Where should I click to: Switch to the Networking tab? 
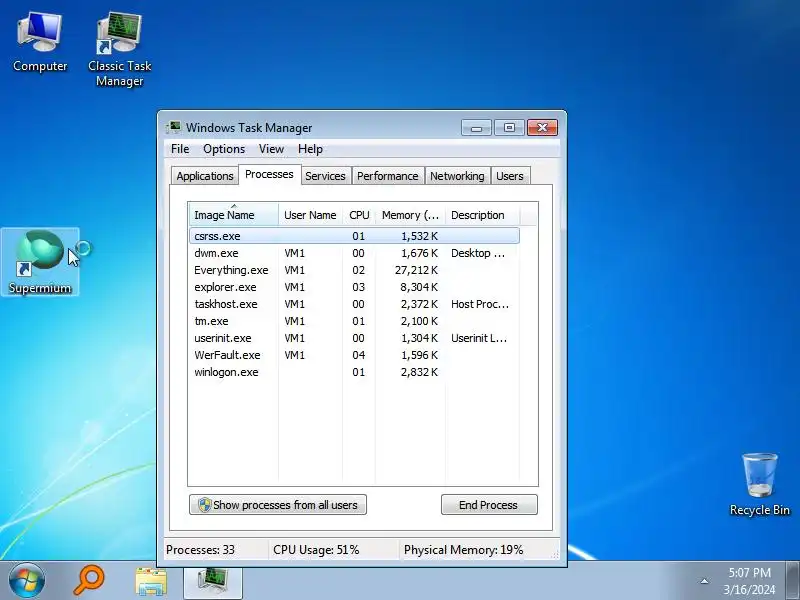(x=457, y=176)
